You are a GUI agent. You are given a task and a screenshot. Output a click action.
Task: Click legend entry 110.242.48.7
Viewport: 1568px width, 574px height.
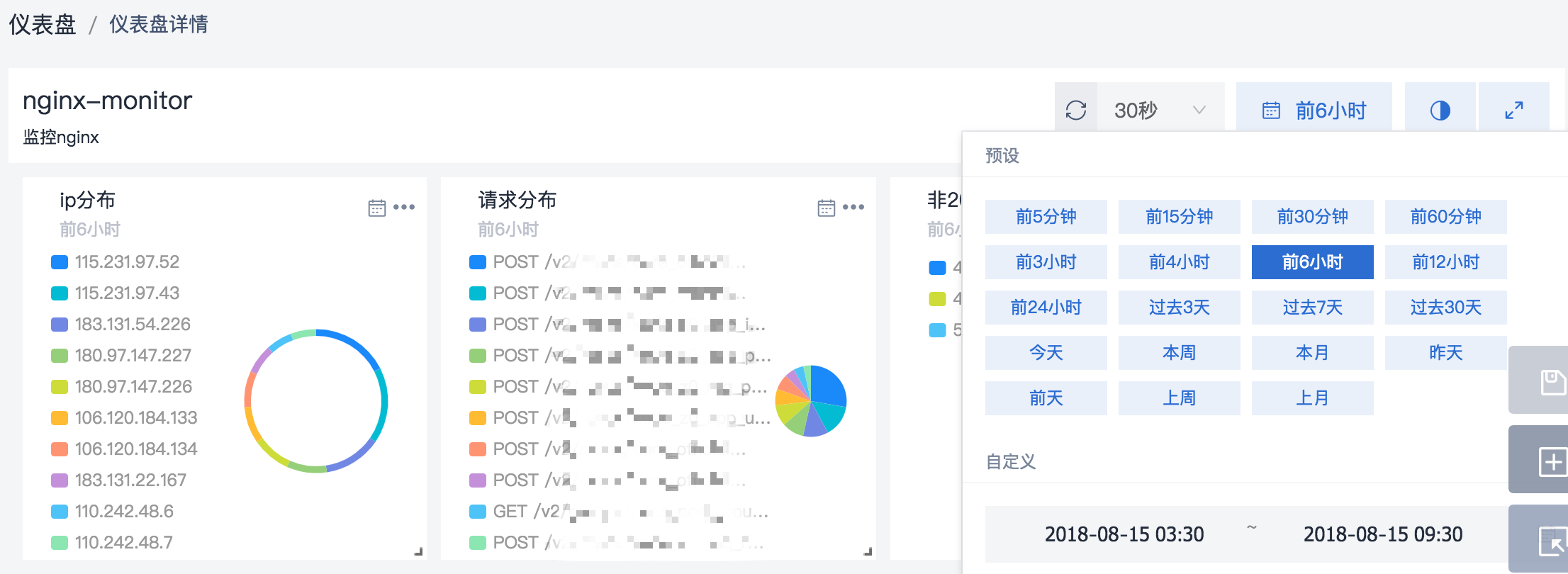(x=112, y=543)
